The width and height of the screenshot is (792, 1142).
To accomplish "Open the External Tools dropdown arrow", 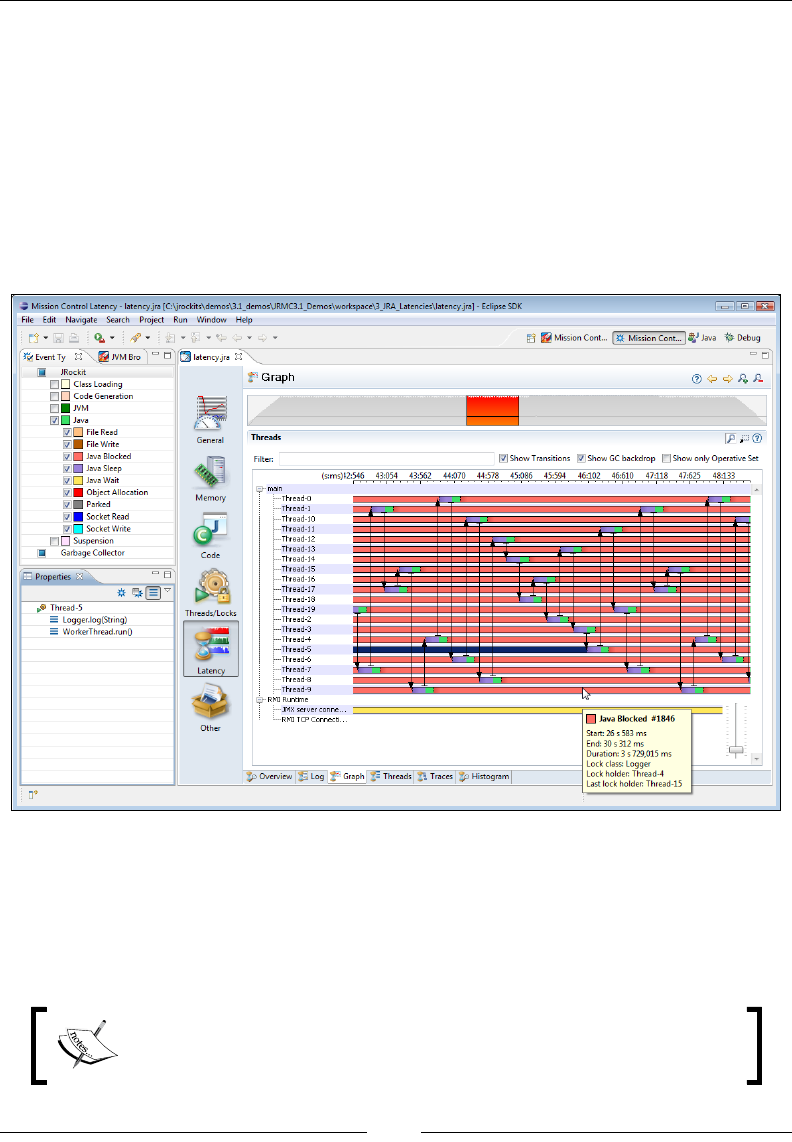I will [147, 338].
